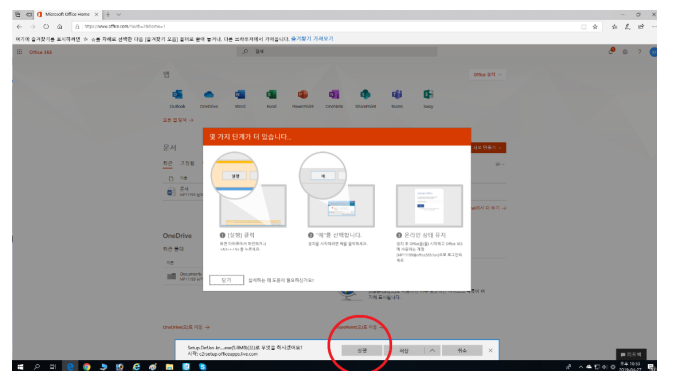Viewport: 683px width, 386px height.
Task: Click the 즐겨찾기 가져오기 link
Action: 312,39
